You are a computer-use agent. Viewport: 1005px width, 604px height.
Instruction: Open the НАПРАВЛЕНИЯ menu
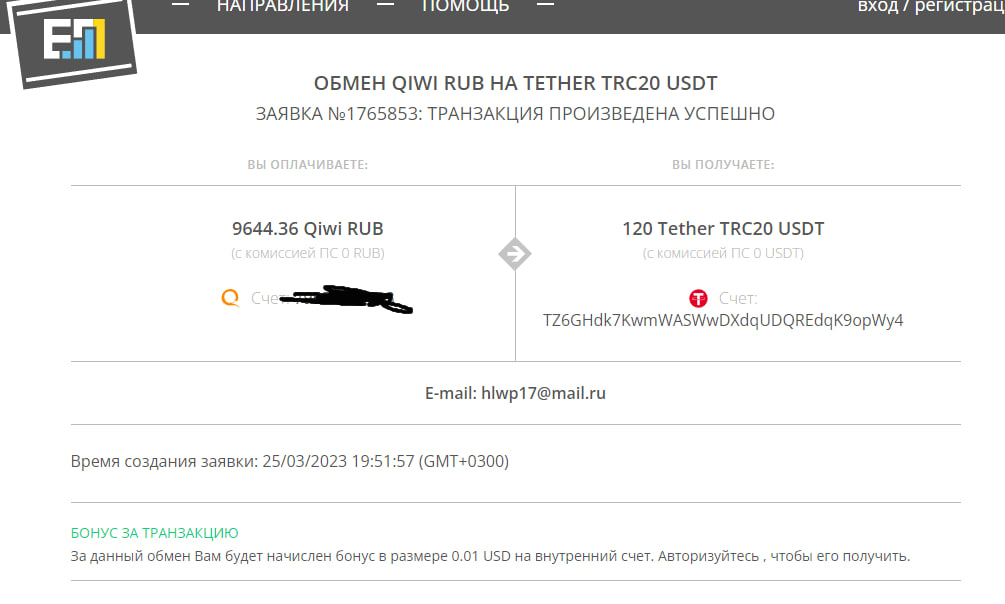283,6
